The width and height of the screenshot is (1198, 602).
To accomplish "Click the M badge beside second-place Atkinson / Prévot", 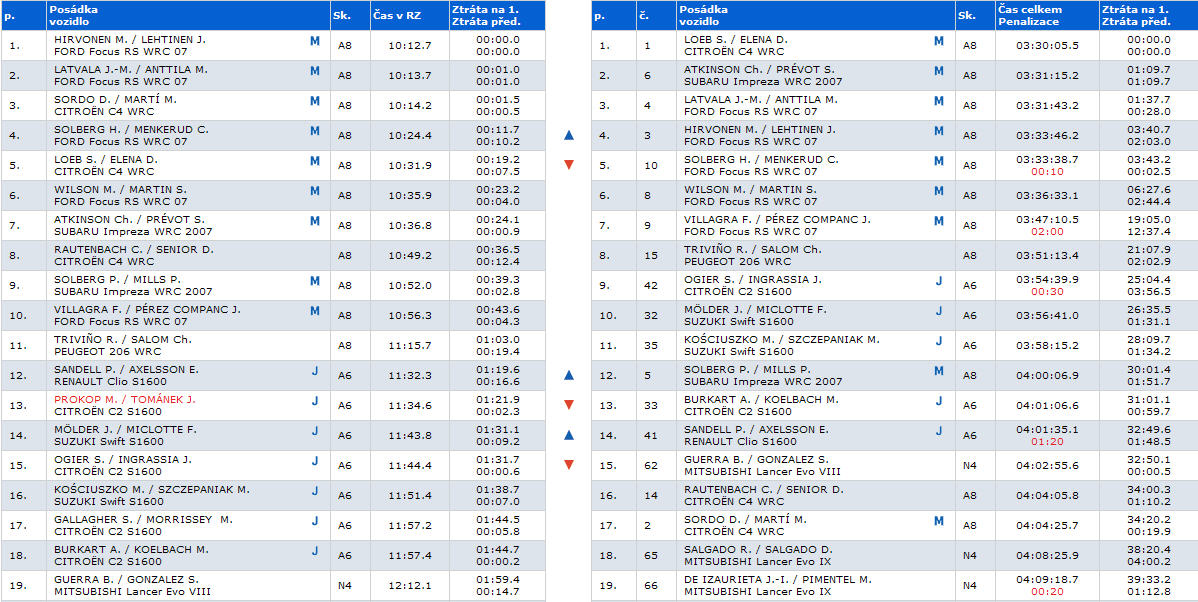I will click(x=938, y=71).
